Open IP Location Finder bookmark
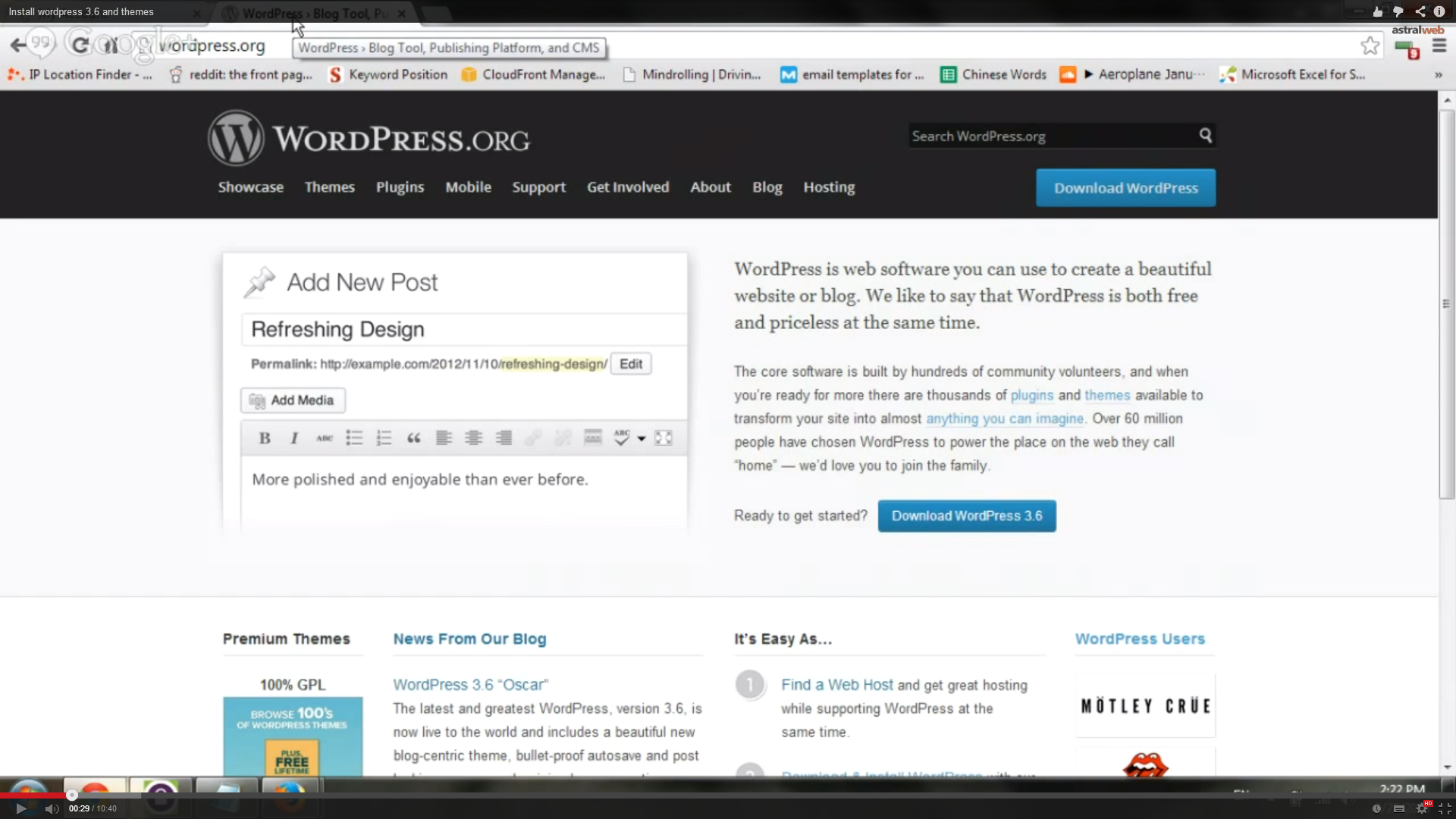 [x=80, y=74]
